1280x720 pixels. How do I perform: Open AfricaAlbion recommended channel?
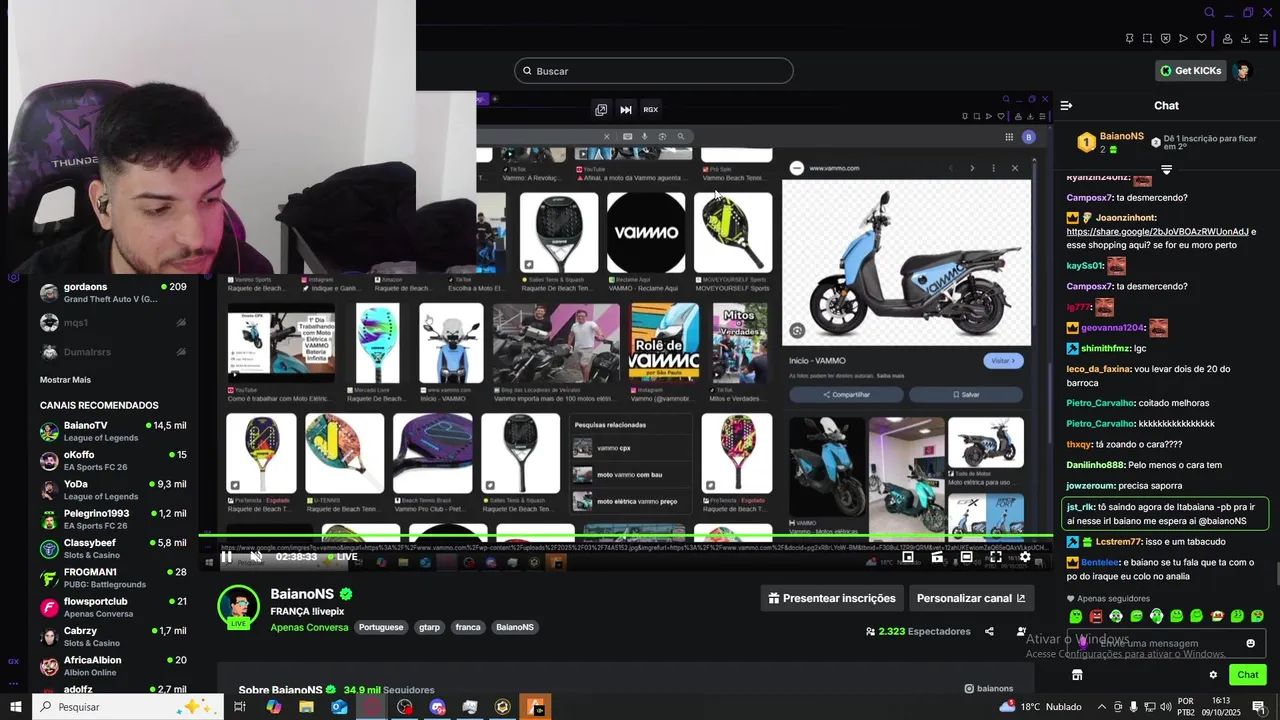click(x=113, y=666)
